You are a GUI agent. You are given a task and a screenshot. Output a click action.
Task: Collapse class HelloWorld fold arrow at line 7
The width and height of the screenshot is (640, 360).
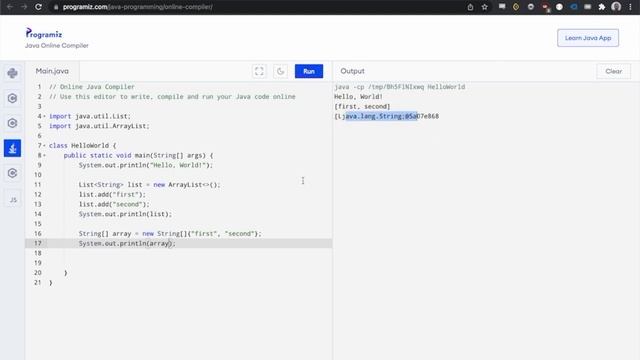coord(44,146)
